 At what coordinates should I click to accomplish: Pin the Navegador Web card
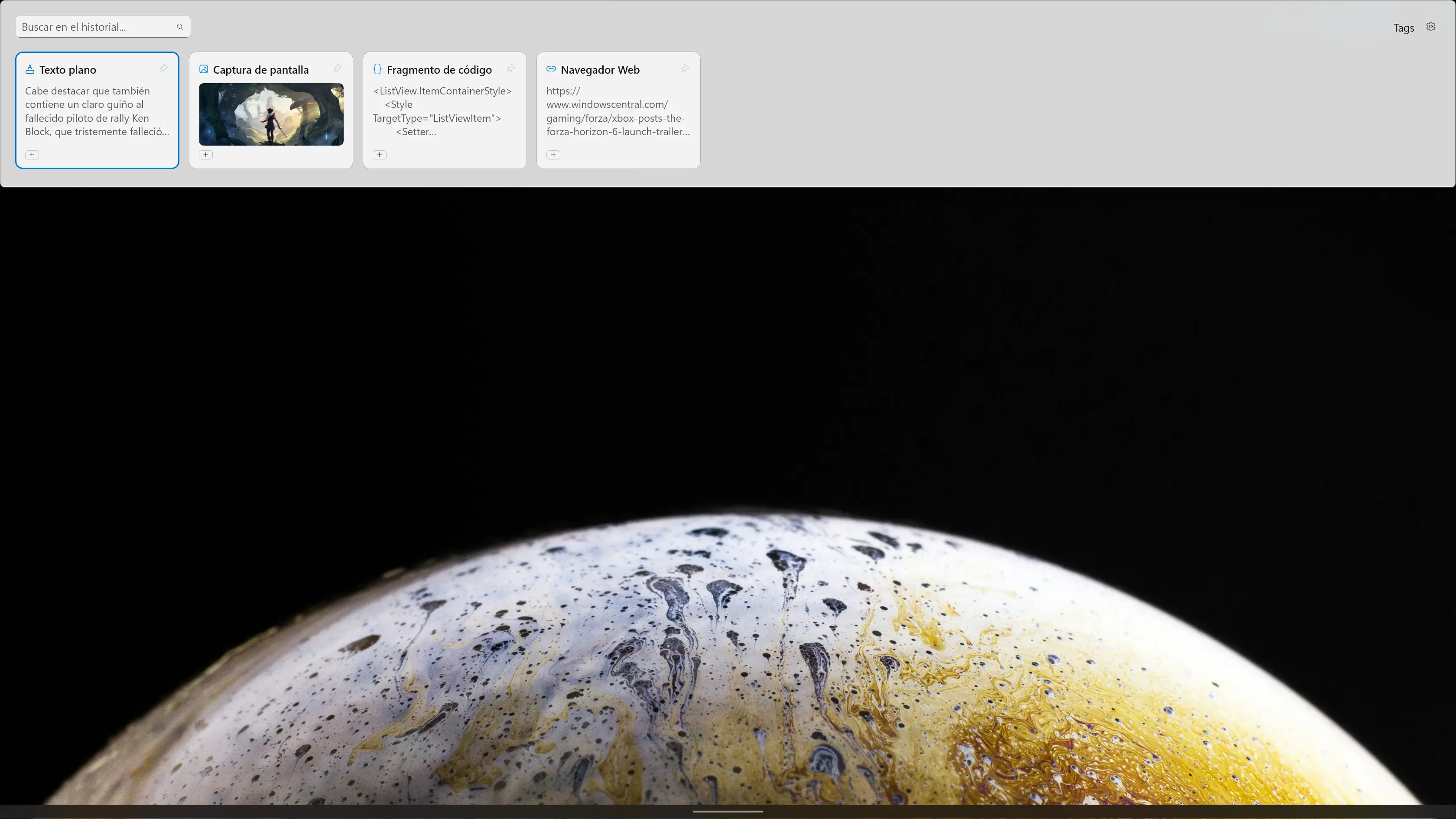click(685, 69)
